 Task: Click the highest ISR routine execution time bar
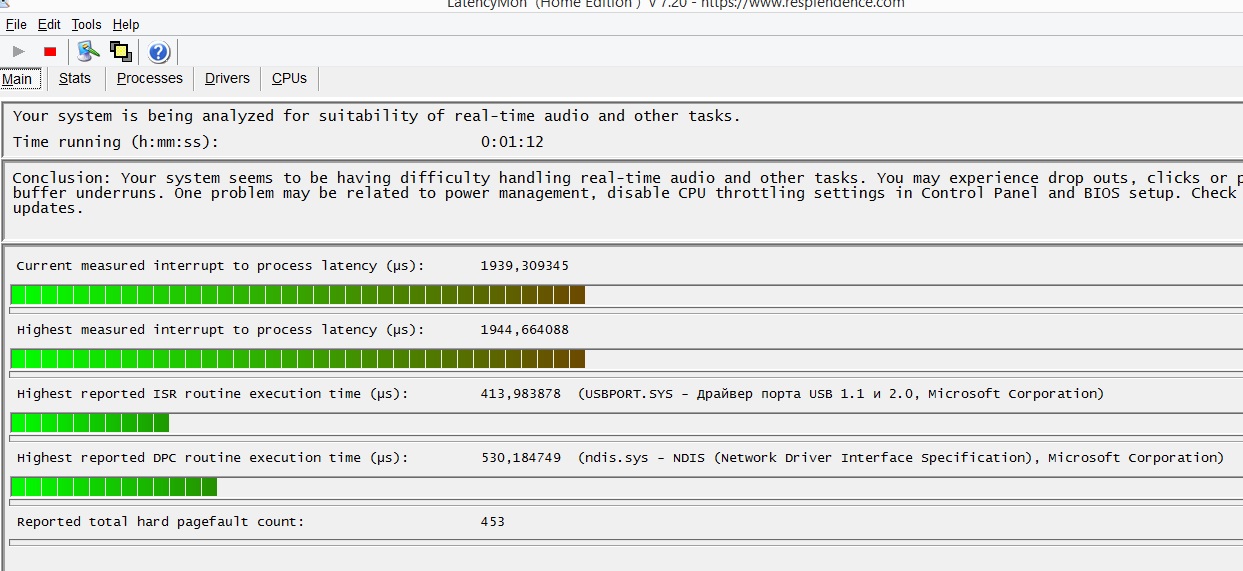[x=90, y=422]
